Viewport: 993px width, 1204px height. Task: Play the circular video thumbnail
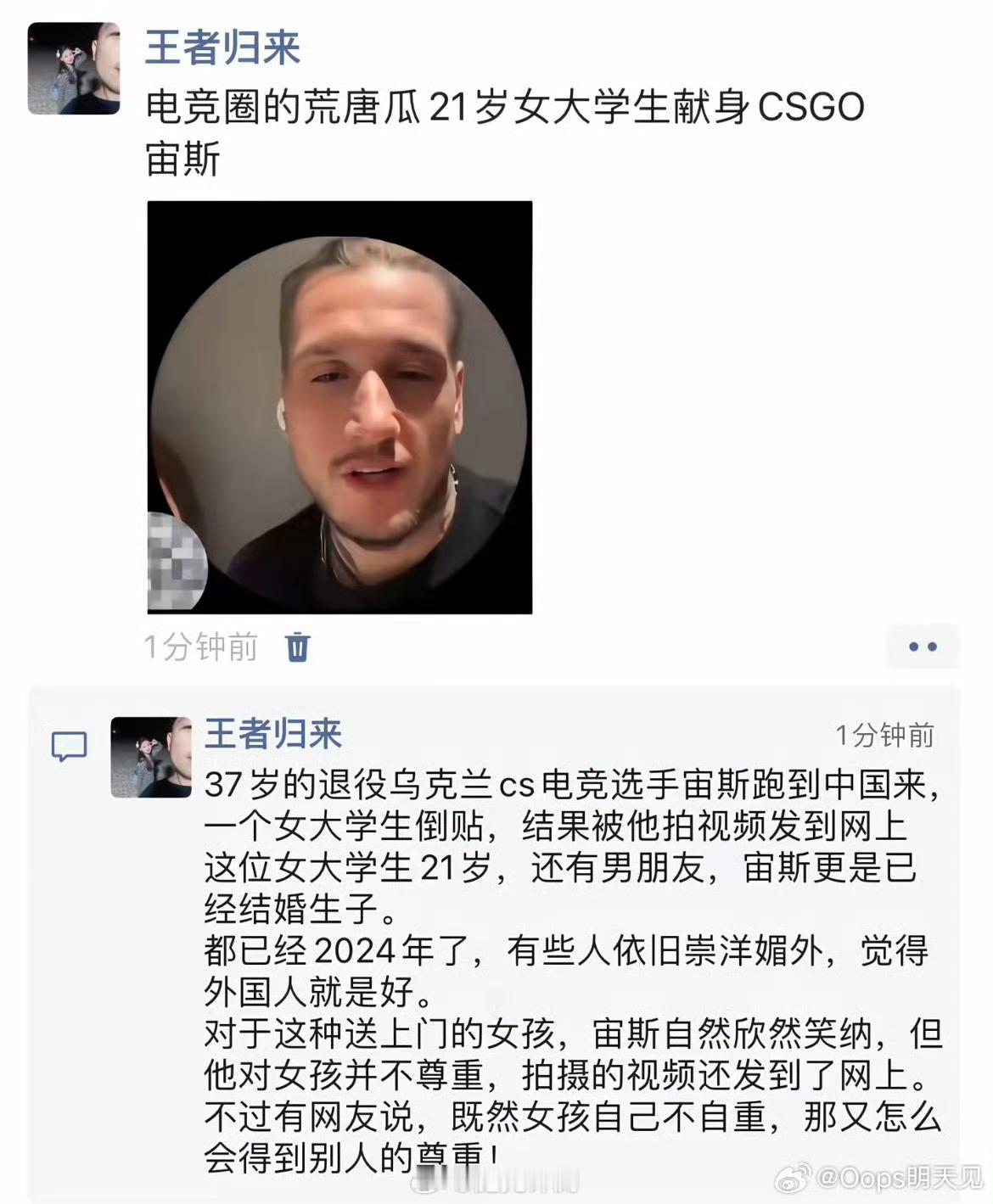tap(339, 407)
